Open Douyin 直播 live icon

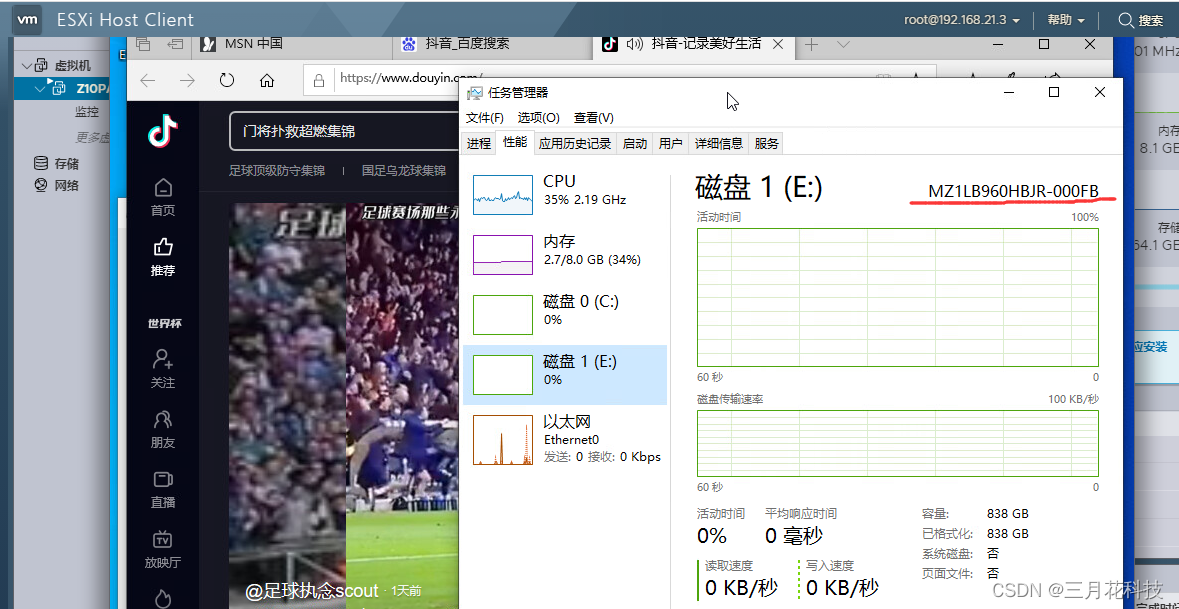click(x=162, y=479)
